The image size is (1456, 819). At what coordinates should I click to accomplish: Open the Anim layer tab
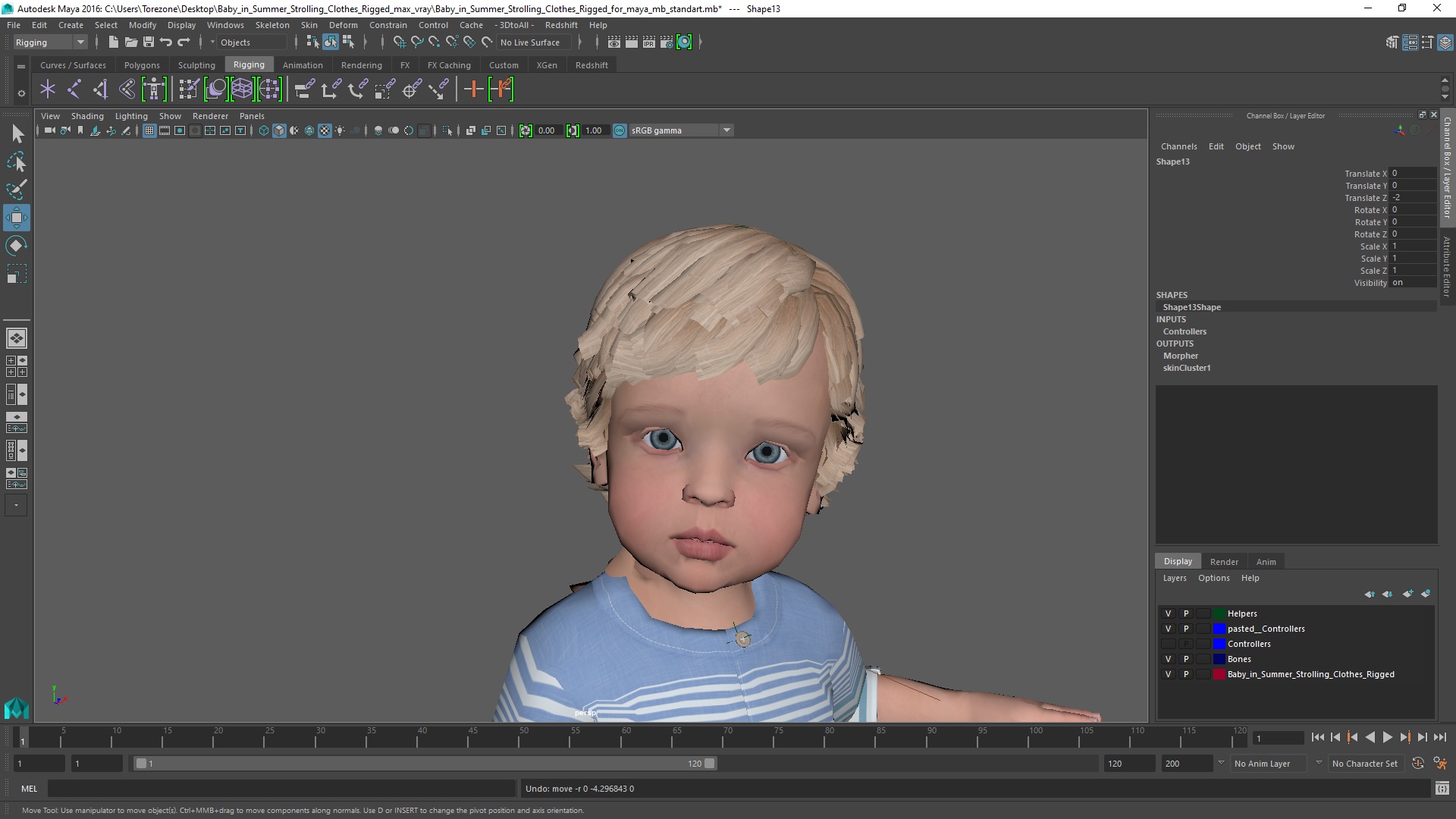[1266, 562]
